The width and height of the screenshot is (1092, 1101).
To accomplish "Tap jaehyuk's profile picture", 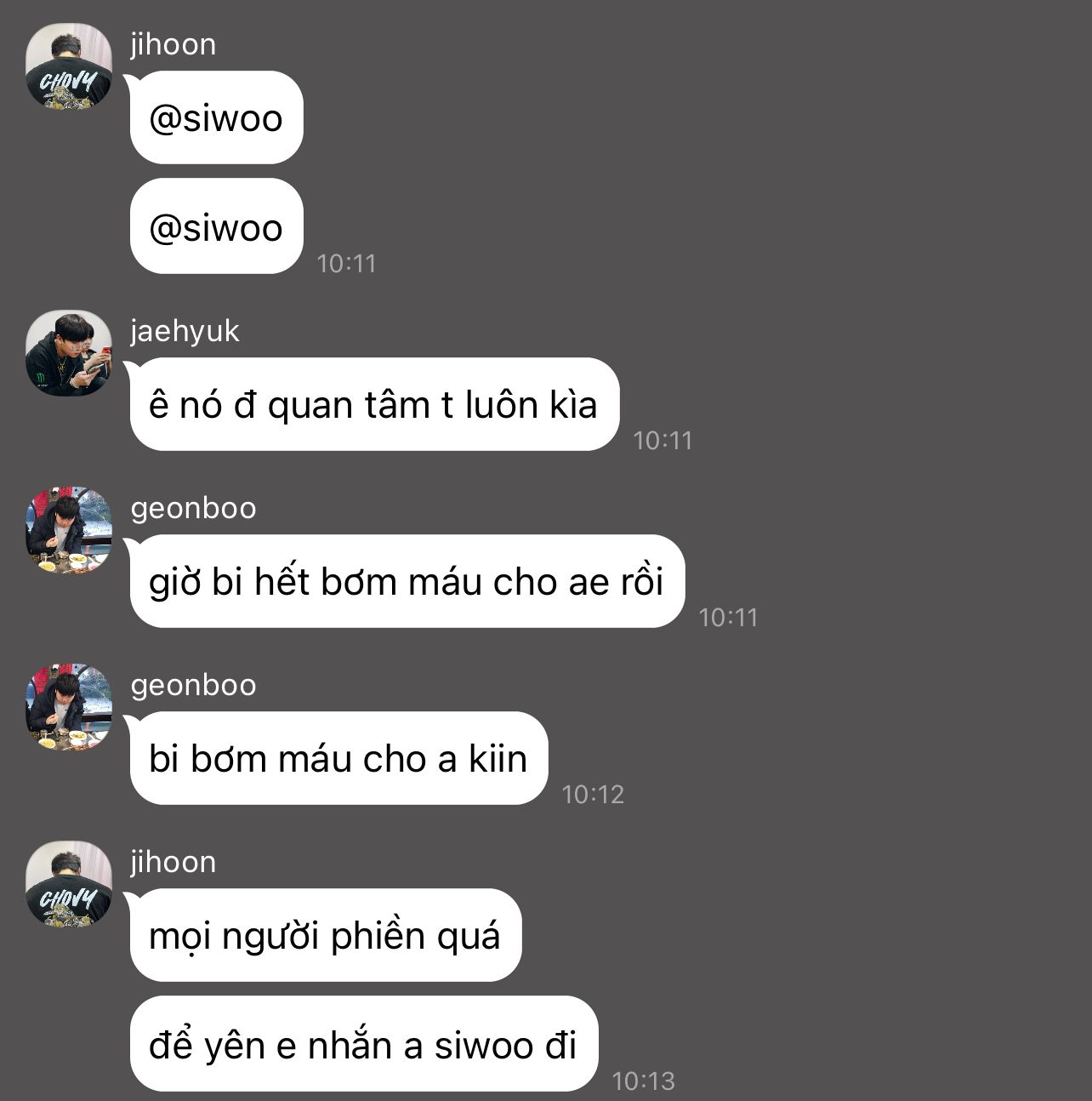I will (x=69, y=352).
